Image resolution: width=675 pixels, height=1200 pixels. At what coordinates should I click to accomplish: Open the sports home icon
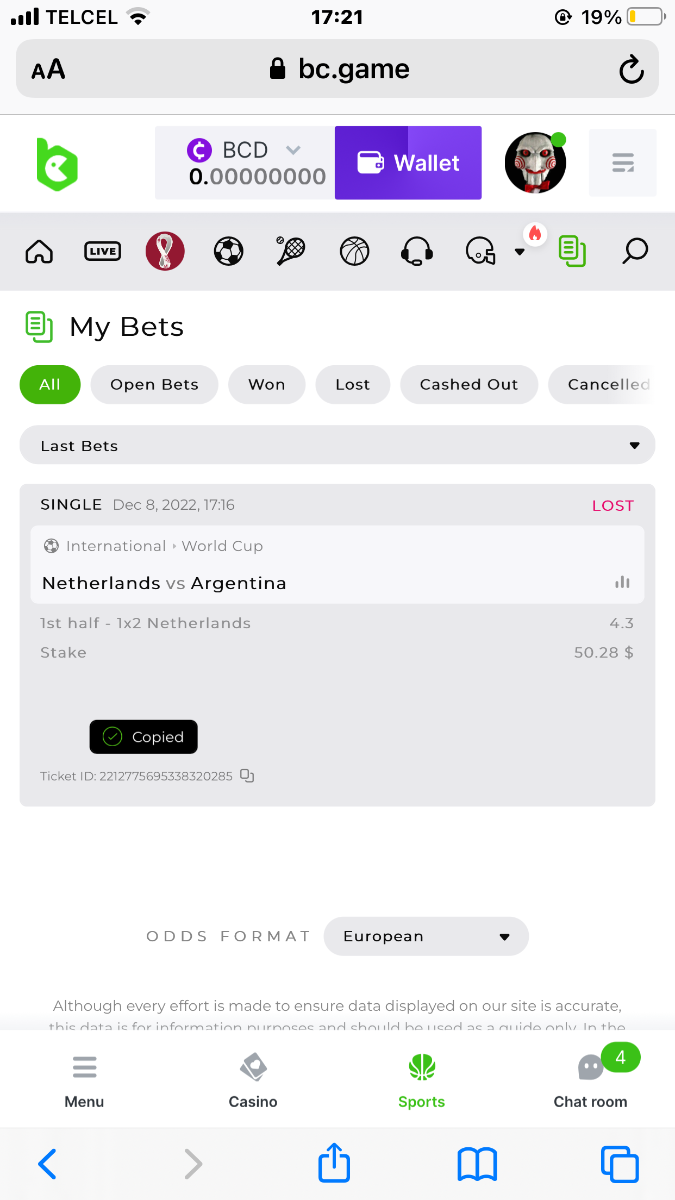[39, 251]
